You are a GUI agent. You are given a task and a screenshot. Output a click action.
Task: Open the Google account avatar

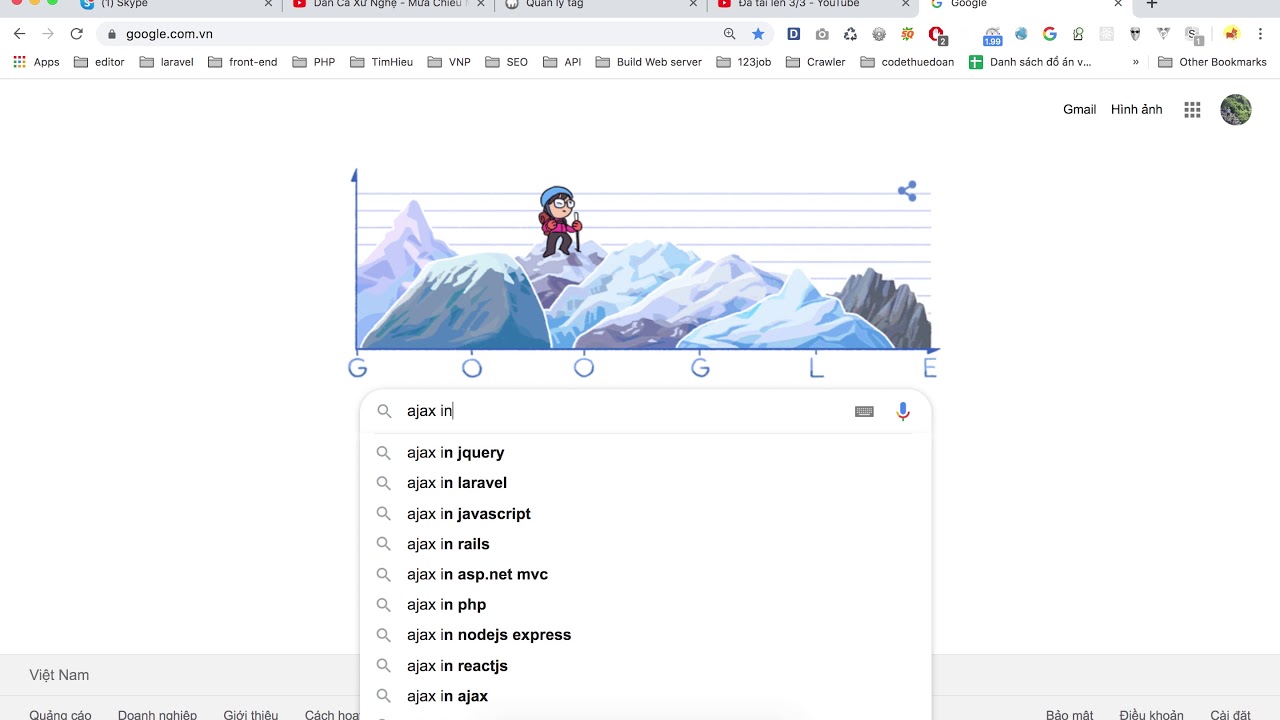(1236, 110)
